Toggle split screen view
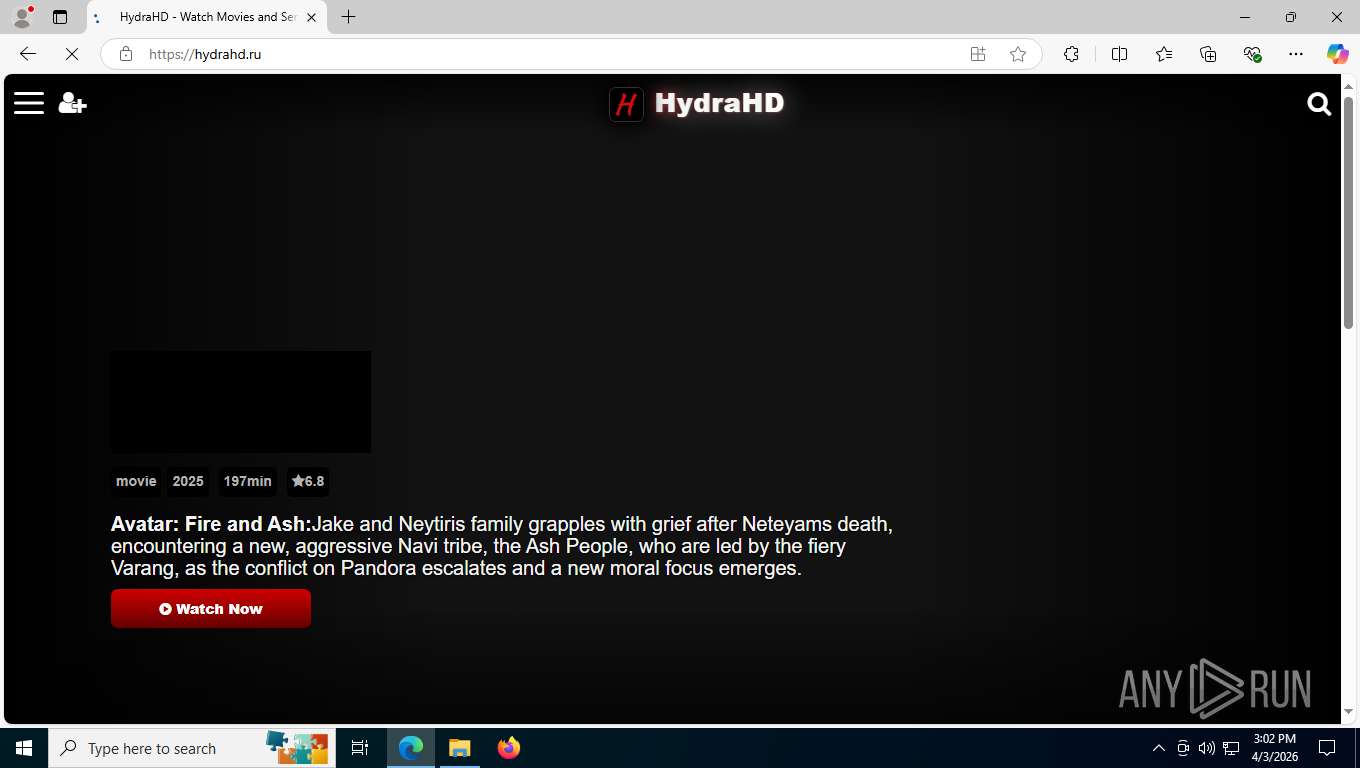The height and width of the screenshot is (768, 1360). click(1119, 54)
